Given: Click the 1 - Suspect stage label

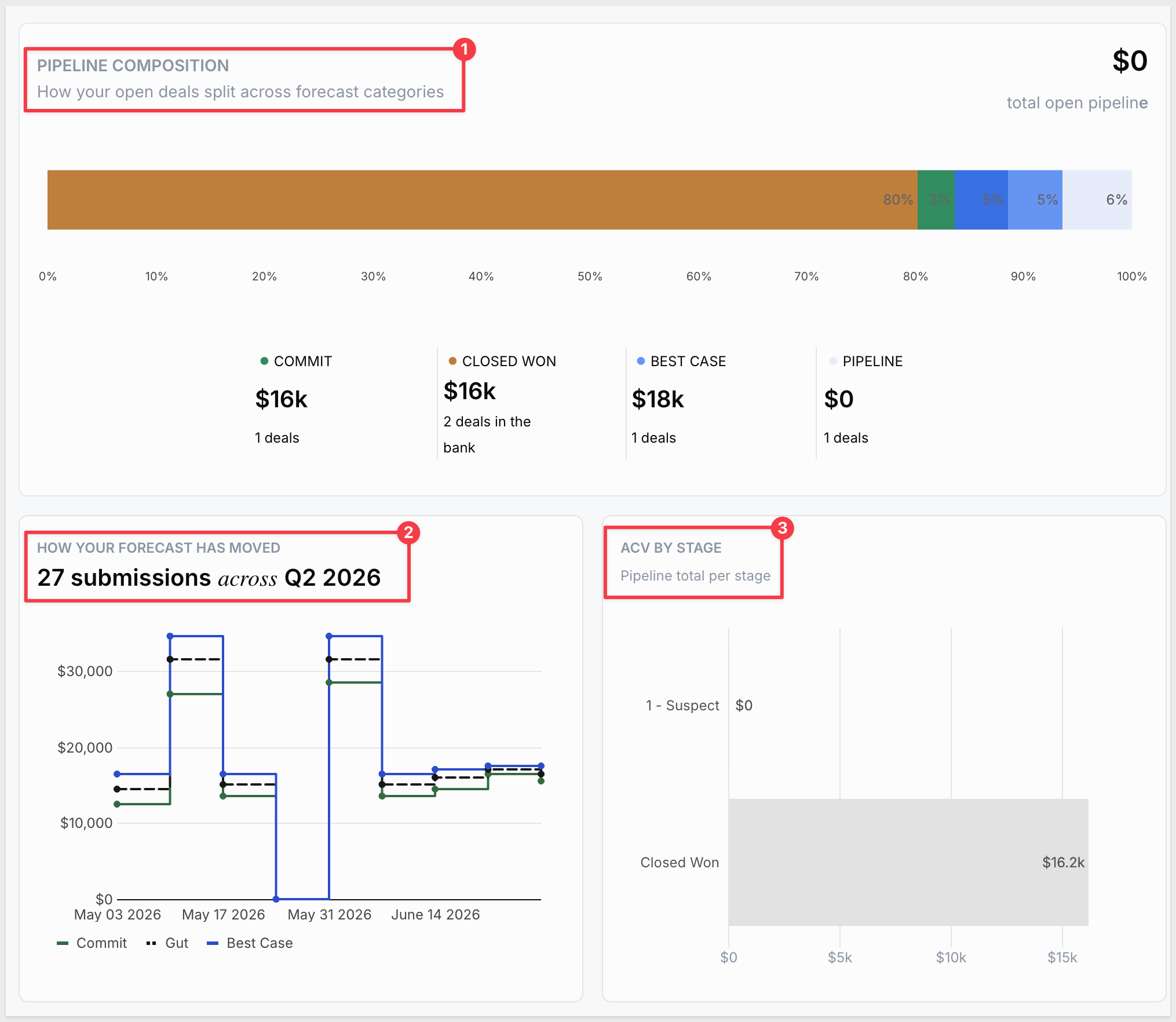Looking at the screenshot, I should click(x=682, y=705).
